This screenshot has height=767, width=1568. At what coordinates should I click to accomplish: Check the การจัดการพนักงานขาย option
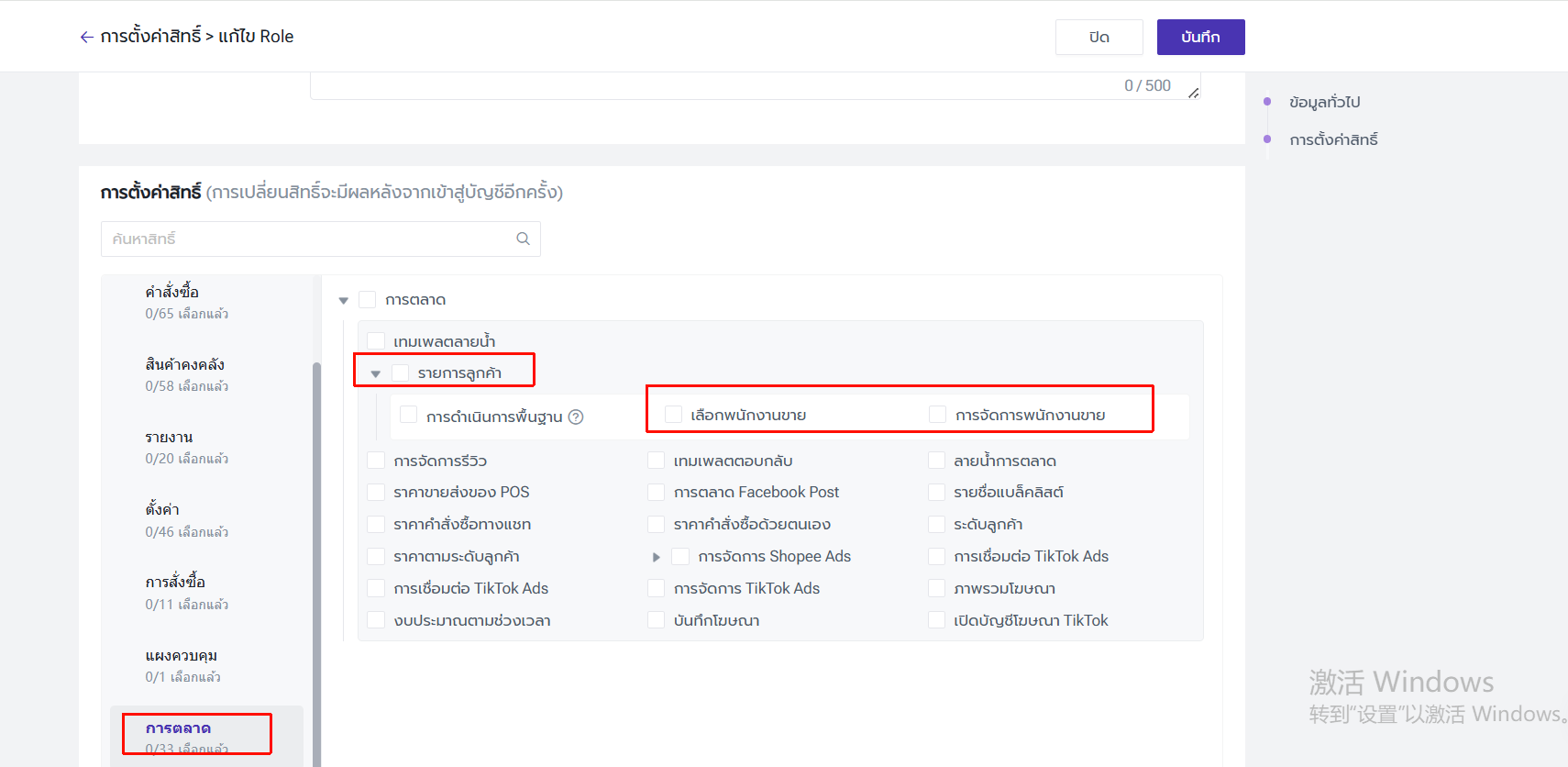937,415
